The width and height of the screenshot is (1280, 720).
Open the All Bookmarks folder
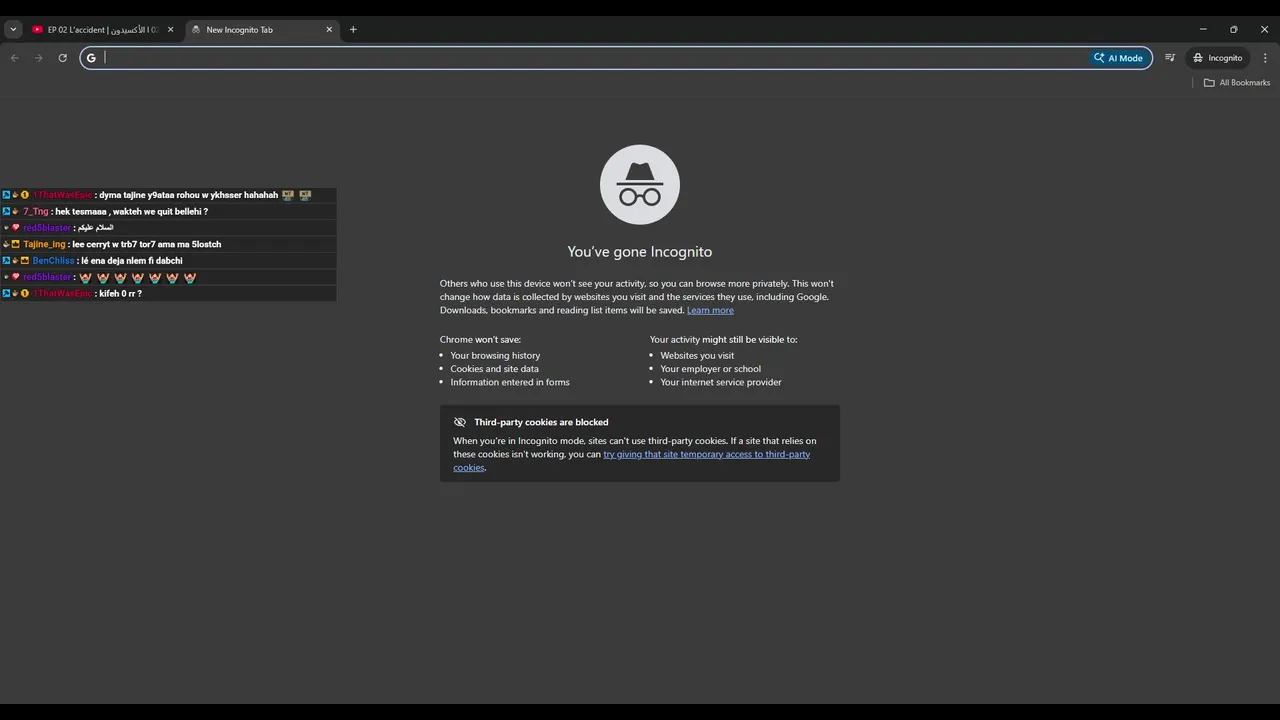point(1237,83)
